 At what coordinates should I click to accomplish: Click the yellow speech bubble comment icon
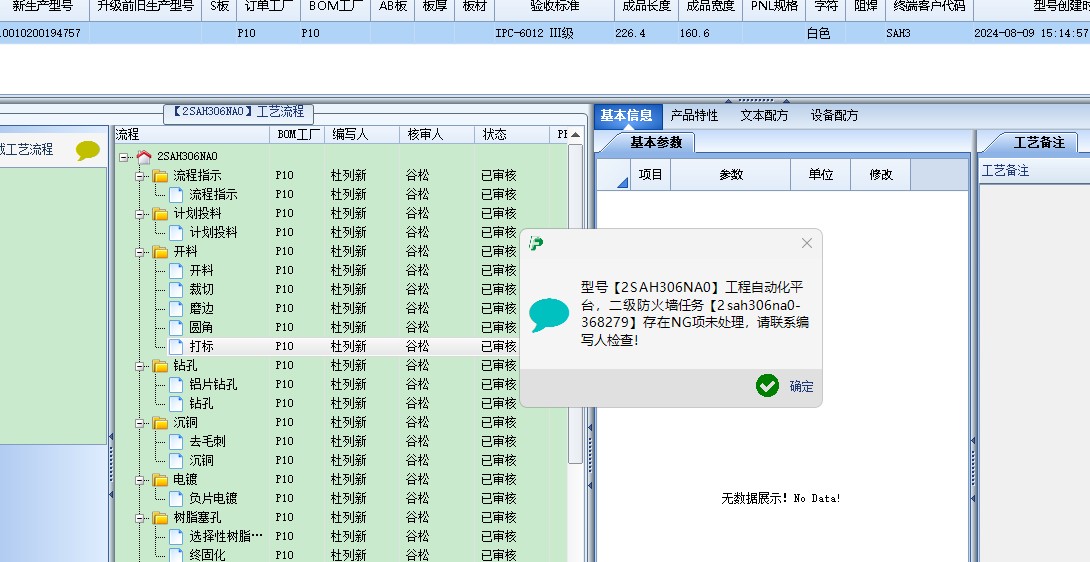coord(88,150)
